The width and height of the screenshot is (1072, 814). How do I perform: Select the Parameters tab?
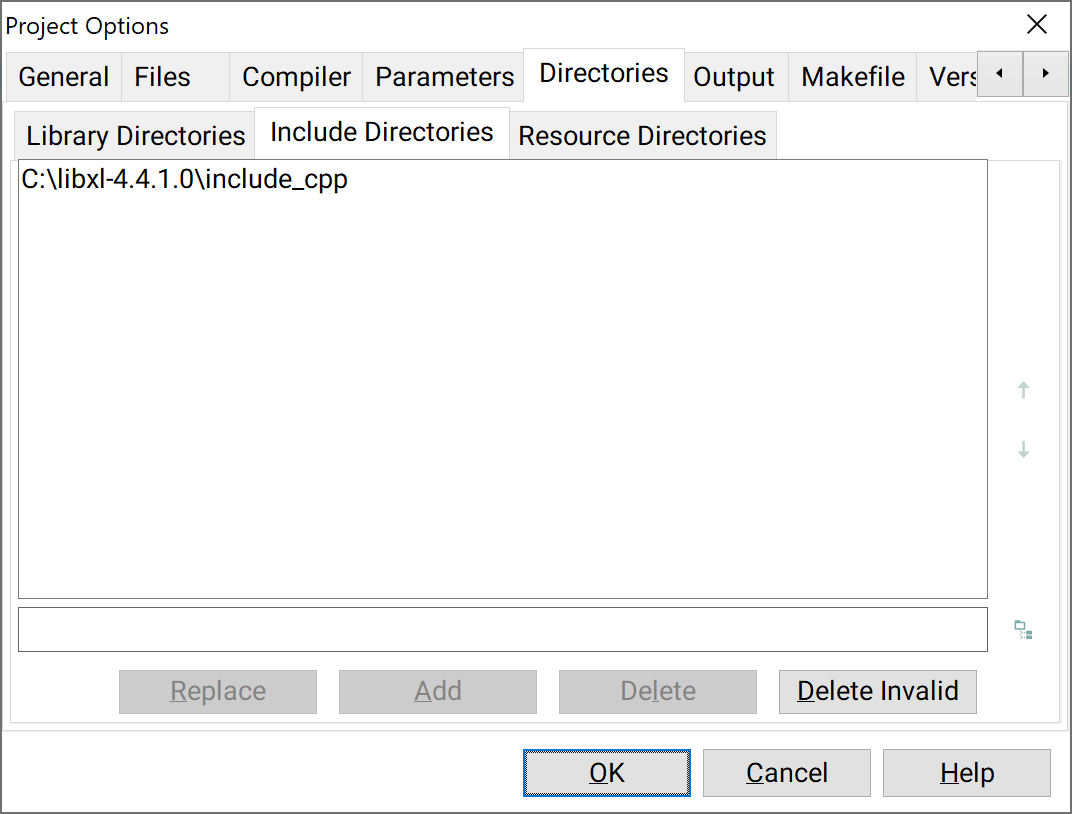click(444, 77)
